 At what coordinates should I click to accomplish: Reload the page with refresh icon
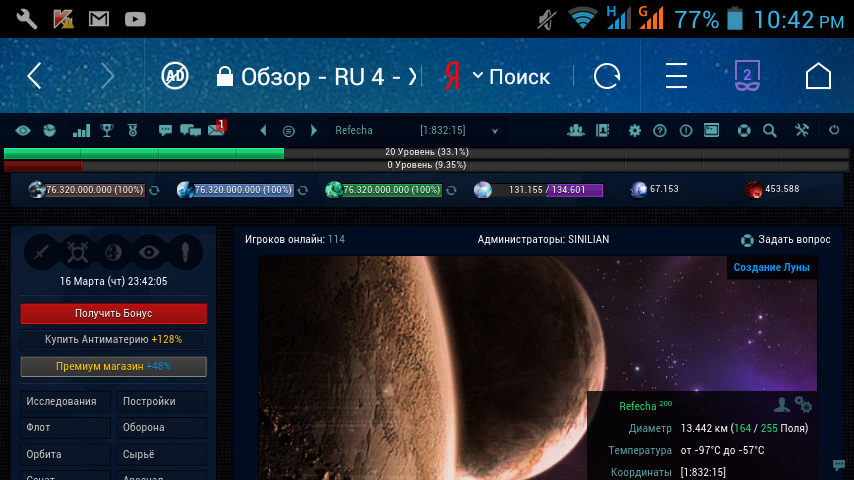pyautogui.click(x=607, y=76)
